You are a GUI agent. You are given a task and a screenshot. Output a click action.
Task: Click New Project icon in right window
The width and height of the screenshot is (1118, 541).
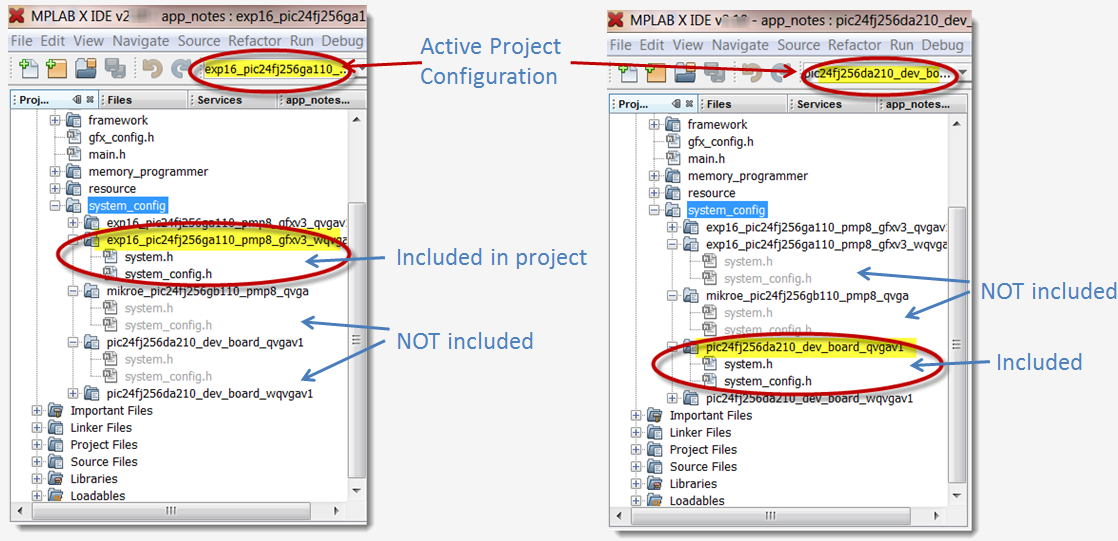click(657, 74)
